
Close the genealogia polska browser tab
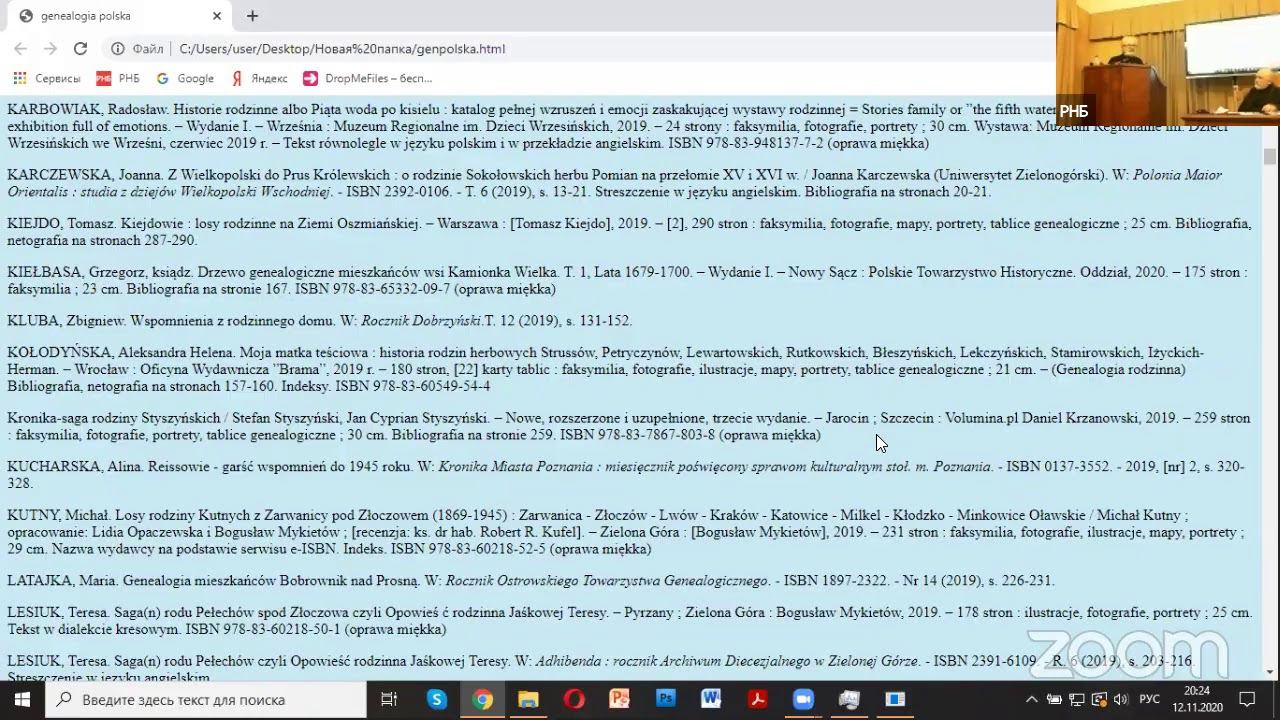point(217,16)
